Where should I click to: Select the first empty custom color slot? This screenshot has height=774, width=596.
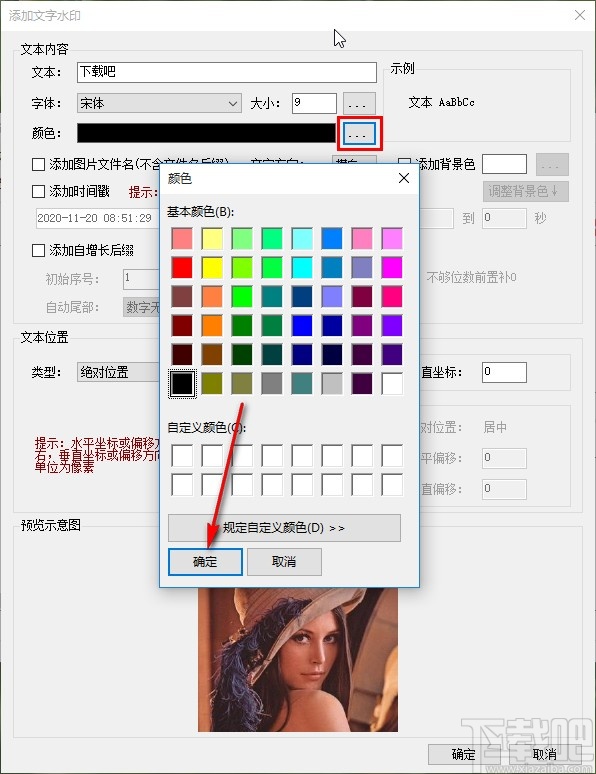click(x=182, y=456)
